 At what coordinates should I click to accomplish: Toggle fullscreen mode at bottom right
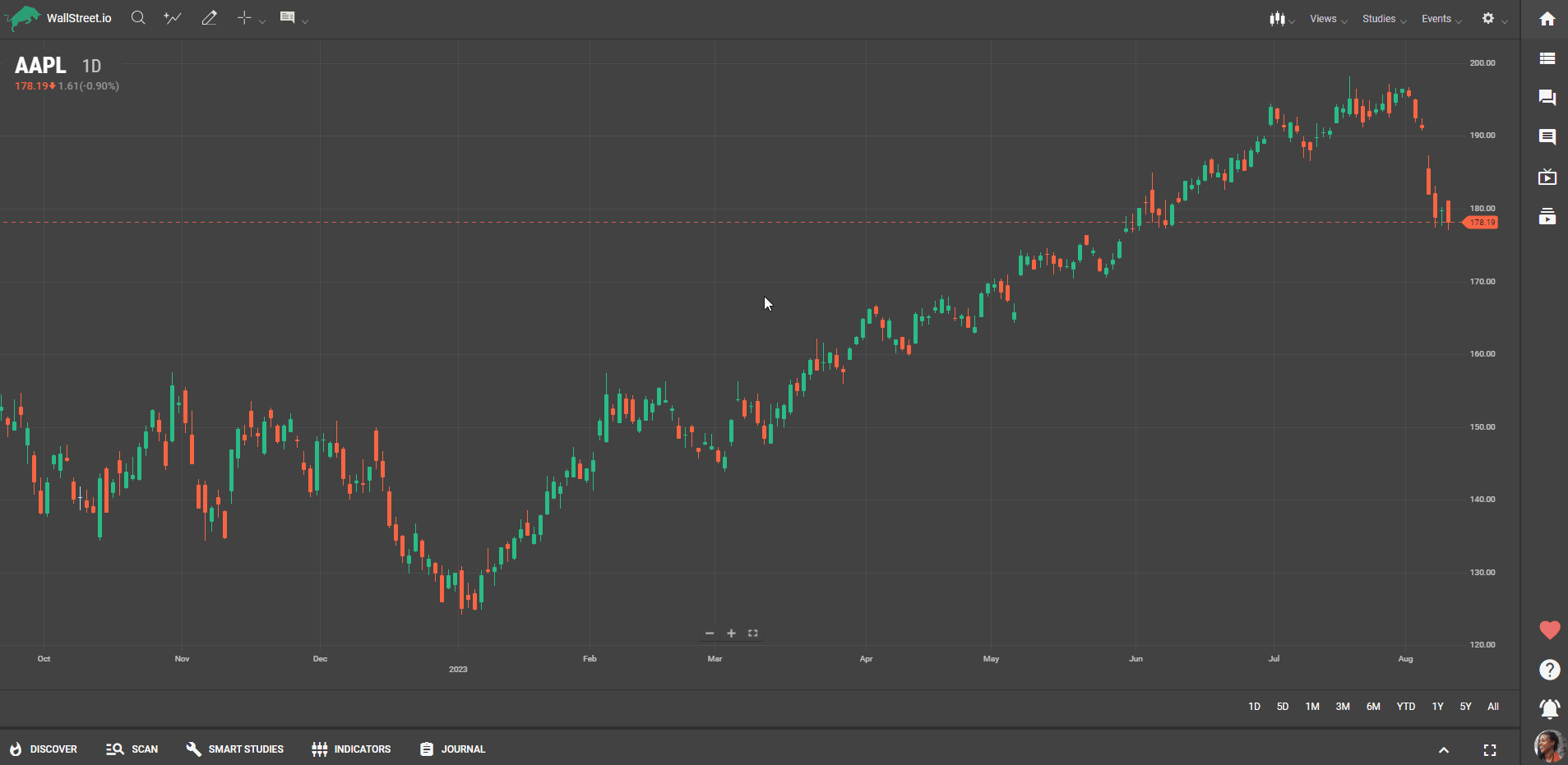[1489, 750]
